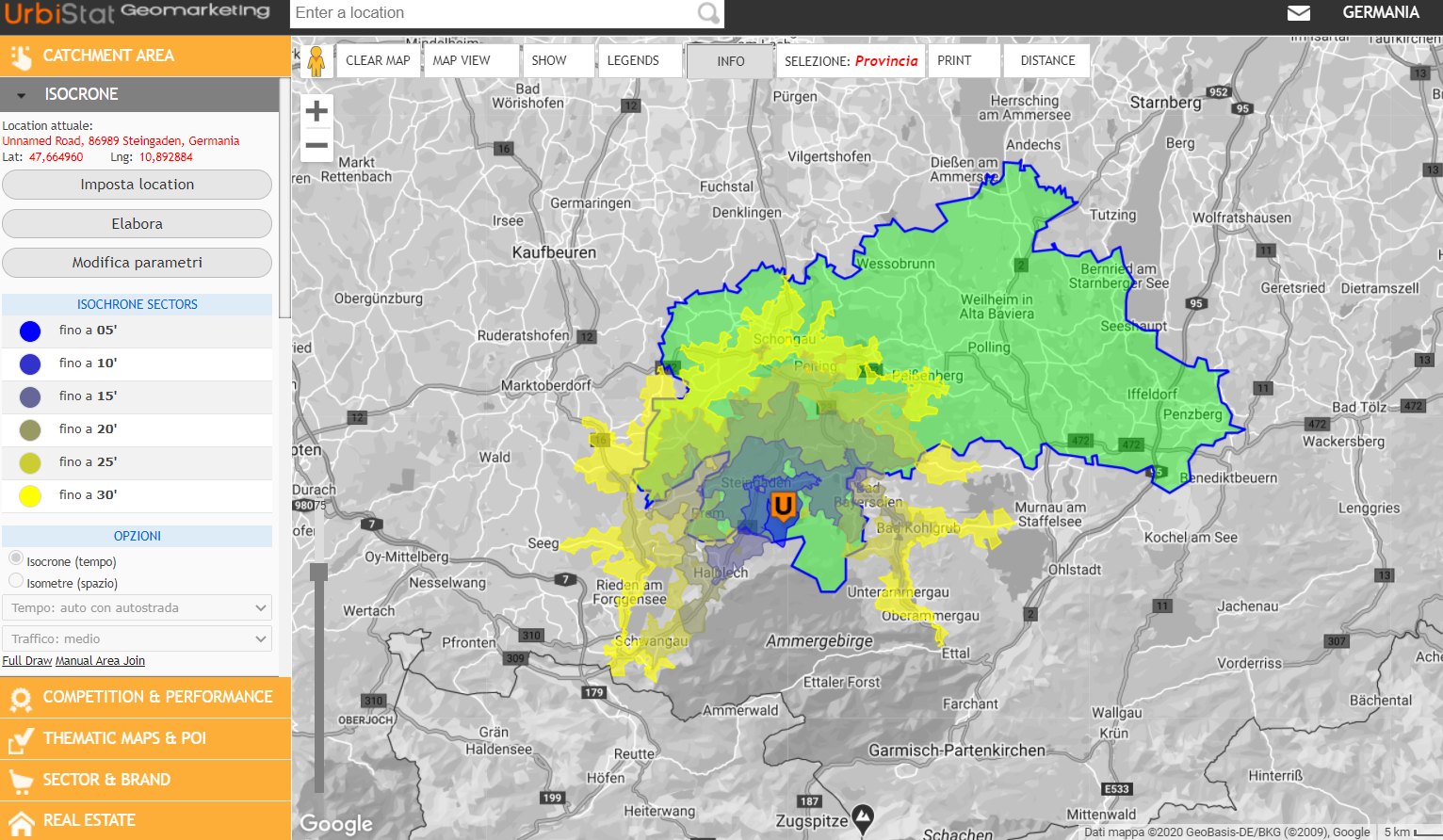Viewport: 1443px width, 840px height.
Task: Zoom in with the map plus button
Action: [x=316, y=111]
